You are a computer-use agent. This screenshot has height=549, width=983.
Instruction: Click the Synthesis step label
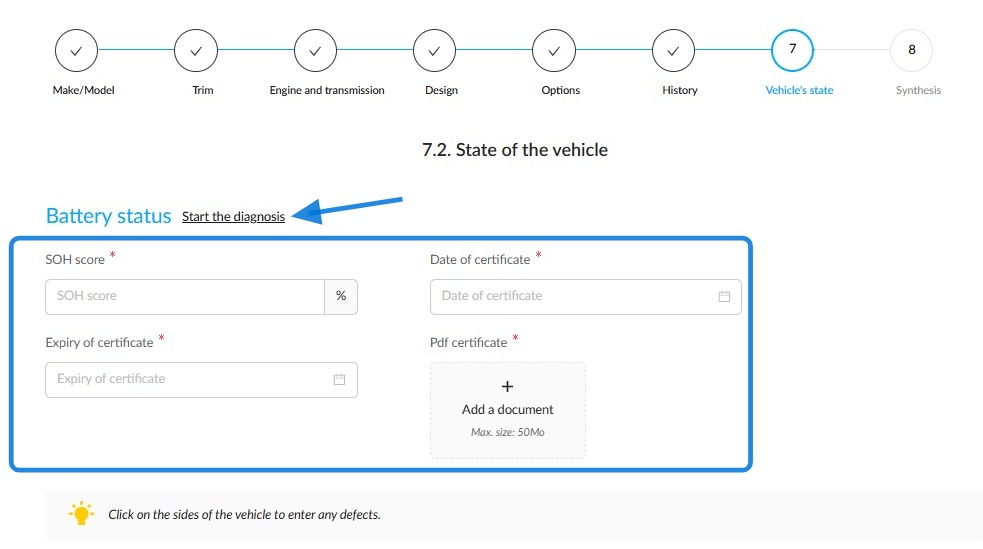pyautogui.click(x=918, y=90)
